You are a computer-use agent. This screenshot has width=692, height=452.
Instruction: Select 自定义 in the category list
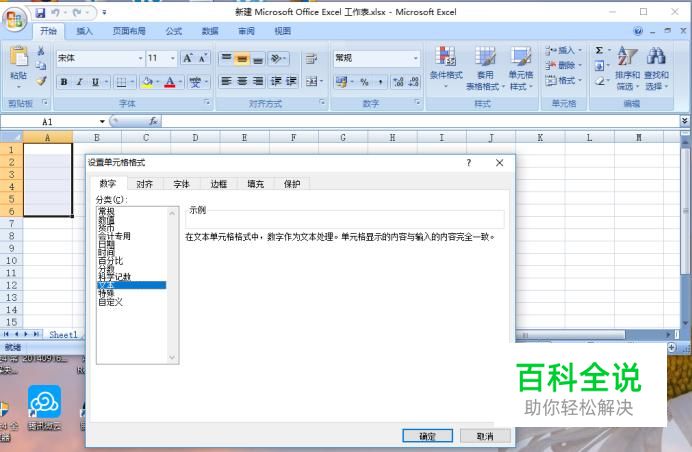click(132, 302)
